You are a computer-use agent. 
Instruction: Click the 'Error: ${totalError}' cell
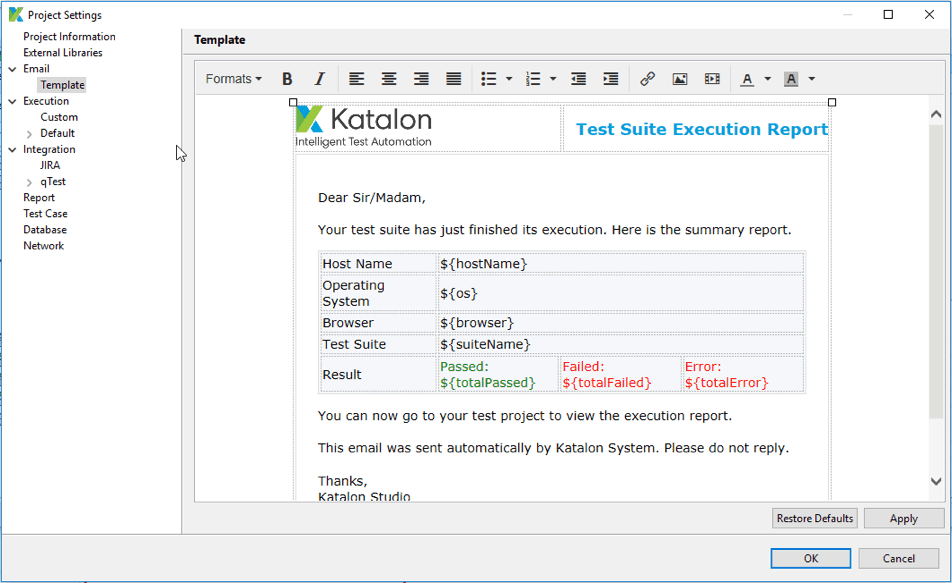pyautogui.click(x=743, y=375)
